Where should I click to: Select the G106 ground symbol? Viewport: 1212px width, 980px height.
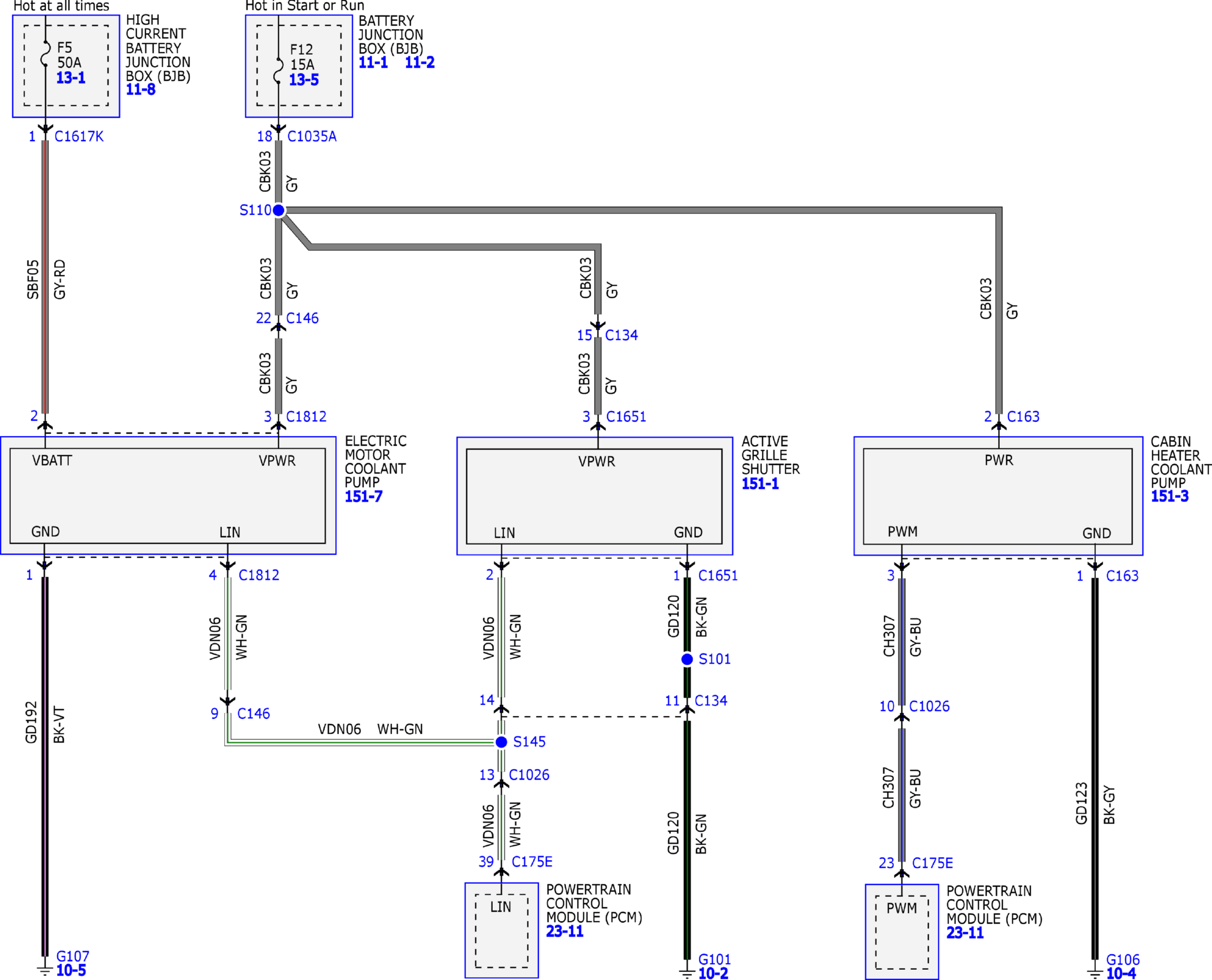pos(1095,973)
